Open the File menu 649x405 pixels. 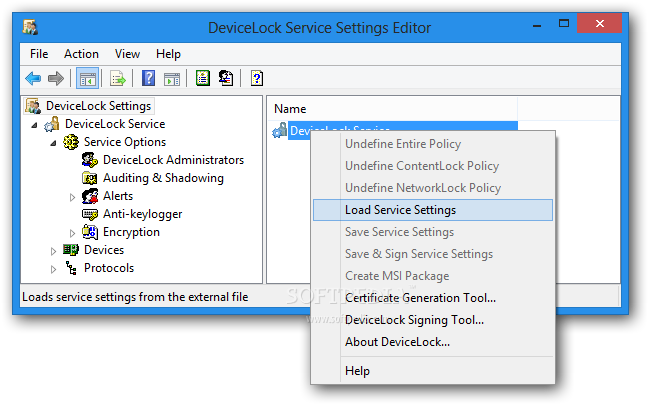(x=39, y=54)
